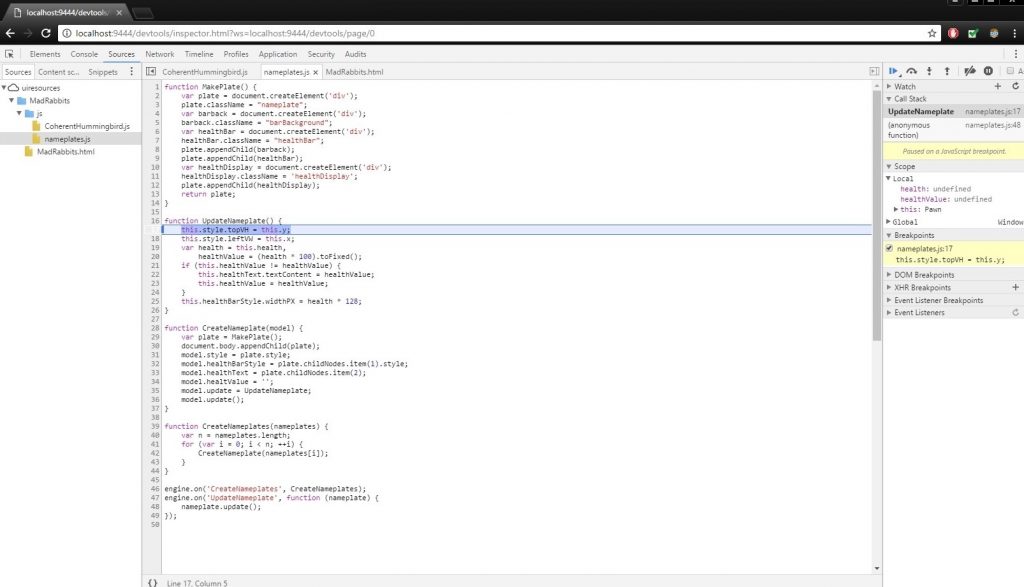The width and height of the screenshot is (1024, 587).
Task: Uncheck the nameplates.js:17 breakpoint checkbox
Action: [x=891, y=248]
